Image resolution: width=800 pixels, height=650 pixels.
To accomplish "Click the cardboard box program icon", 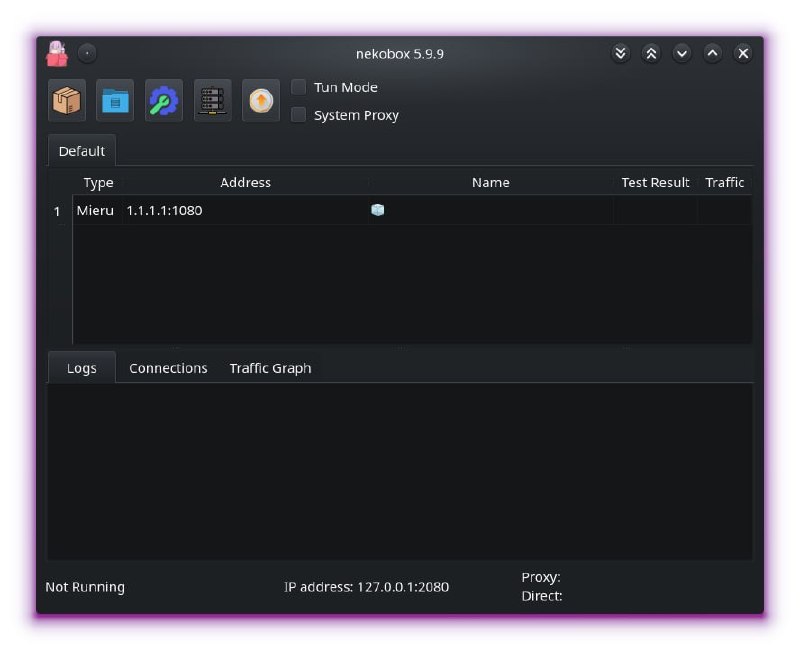I will click(67, 101).
